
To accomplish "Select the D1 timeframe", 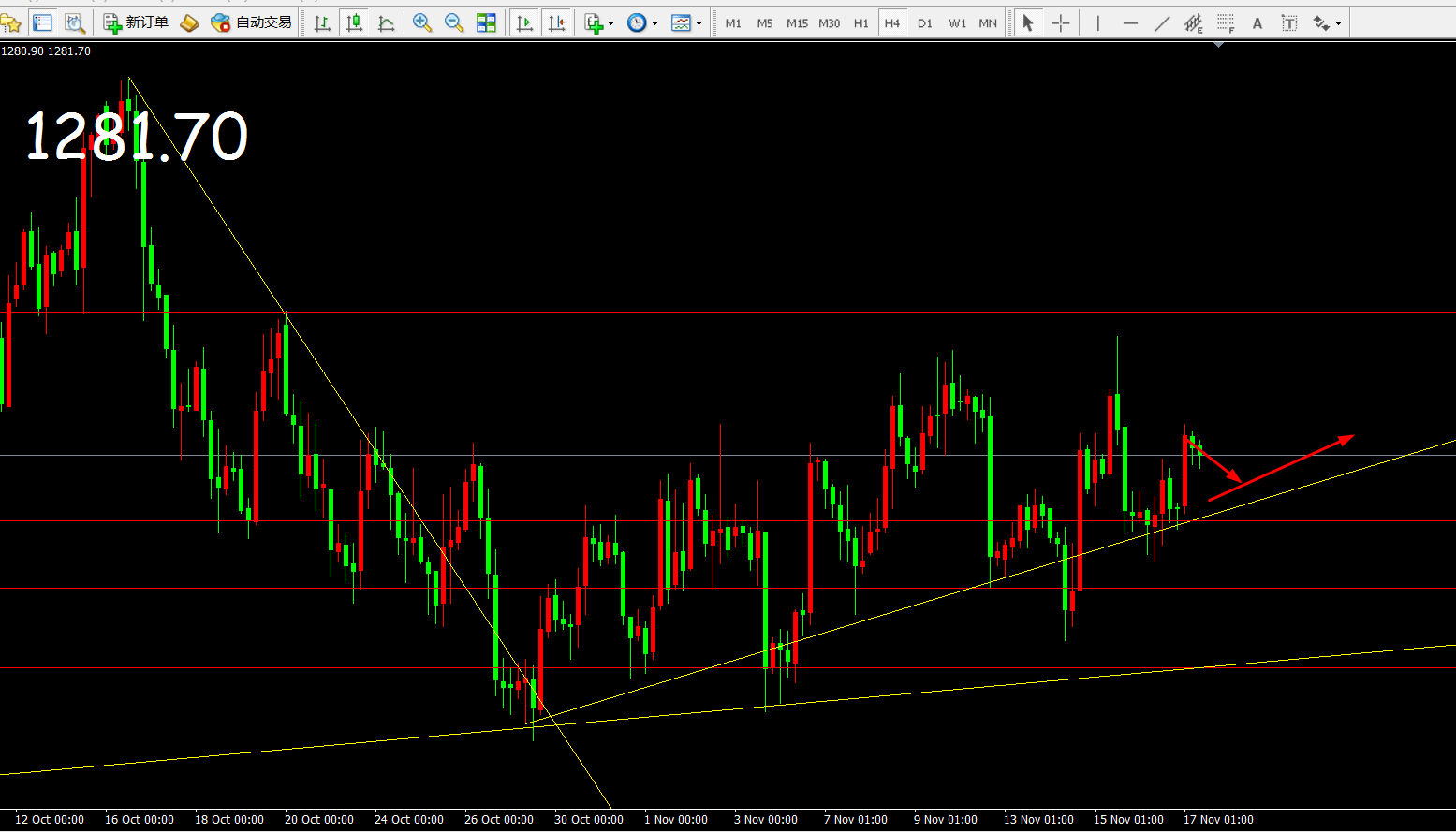I will click(925, 23).
